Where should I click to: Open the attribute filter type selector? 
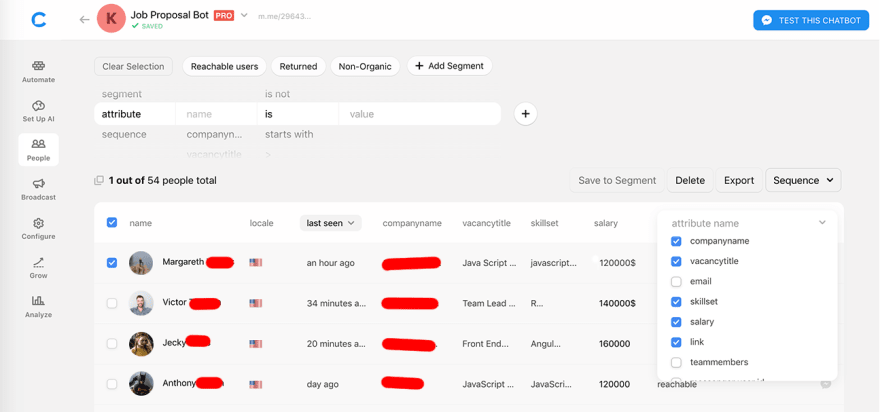coord(135,114)
